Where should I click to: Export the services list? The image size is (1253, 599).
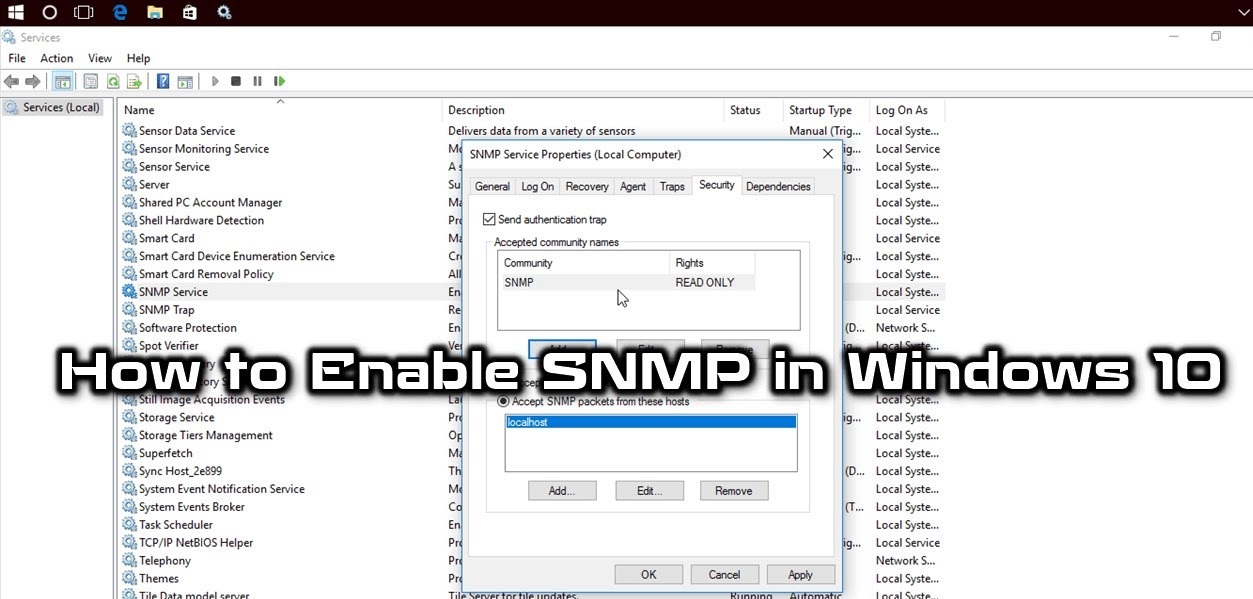tap(134, 81)
